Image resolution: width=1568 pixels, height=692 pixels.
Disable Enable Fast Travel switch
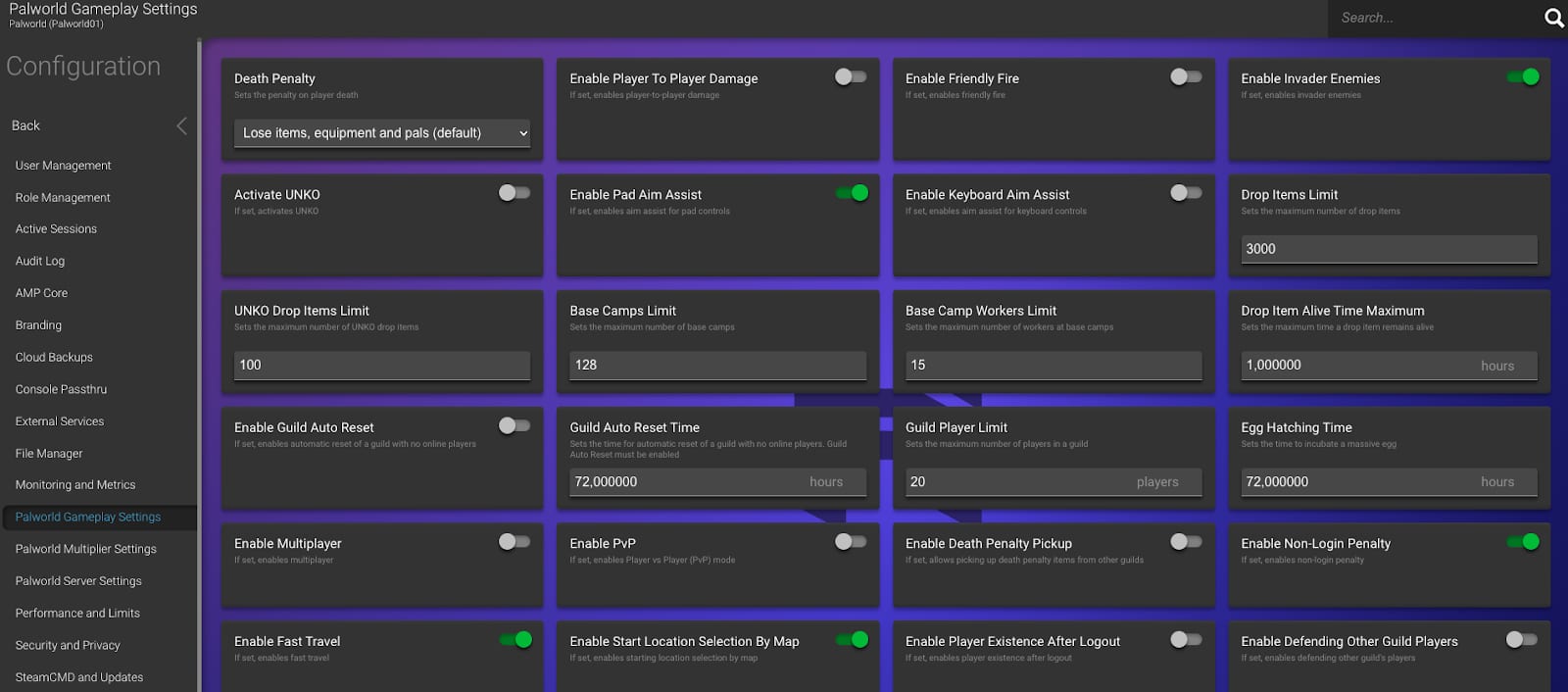(514, 640)
